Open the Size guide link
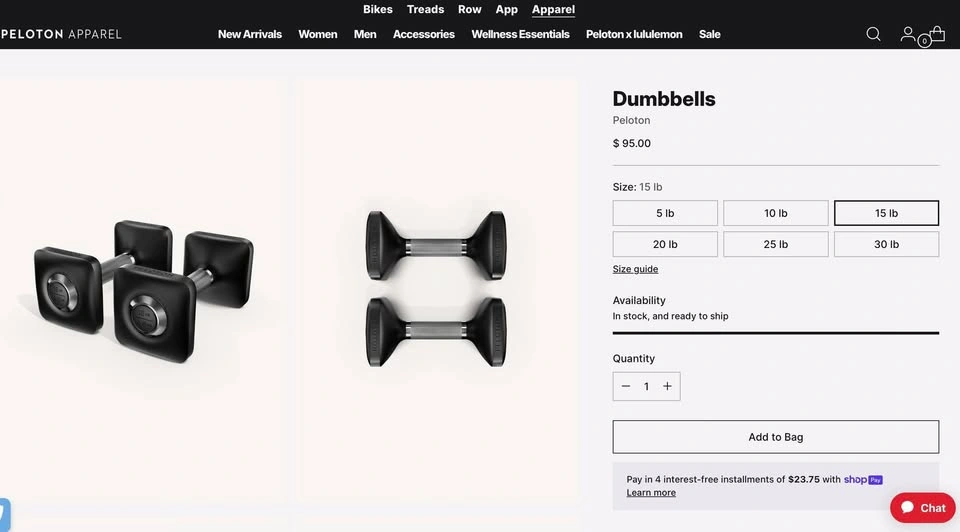960x532 pixels. coord(635,269)
